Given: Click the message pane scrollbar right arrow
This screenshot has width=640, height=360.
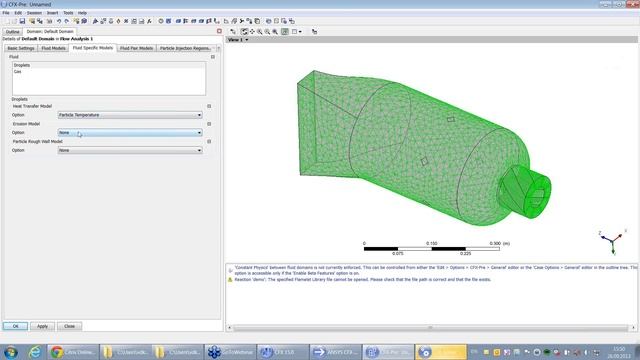Looking at the screenshot, I should point(633,327).
